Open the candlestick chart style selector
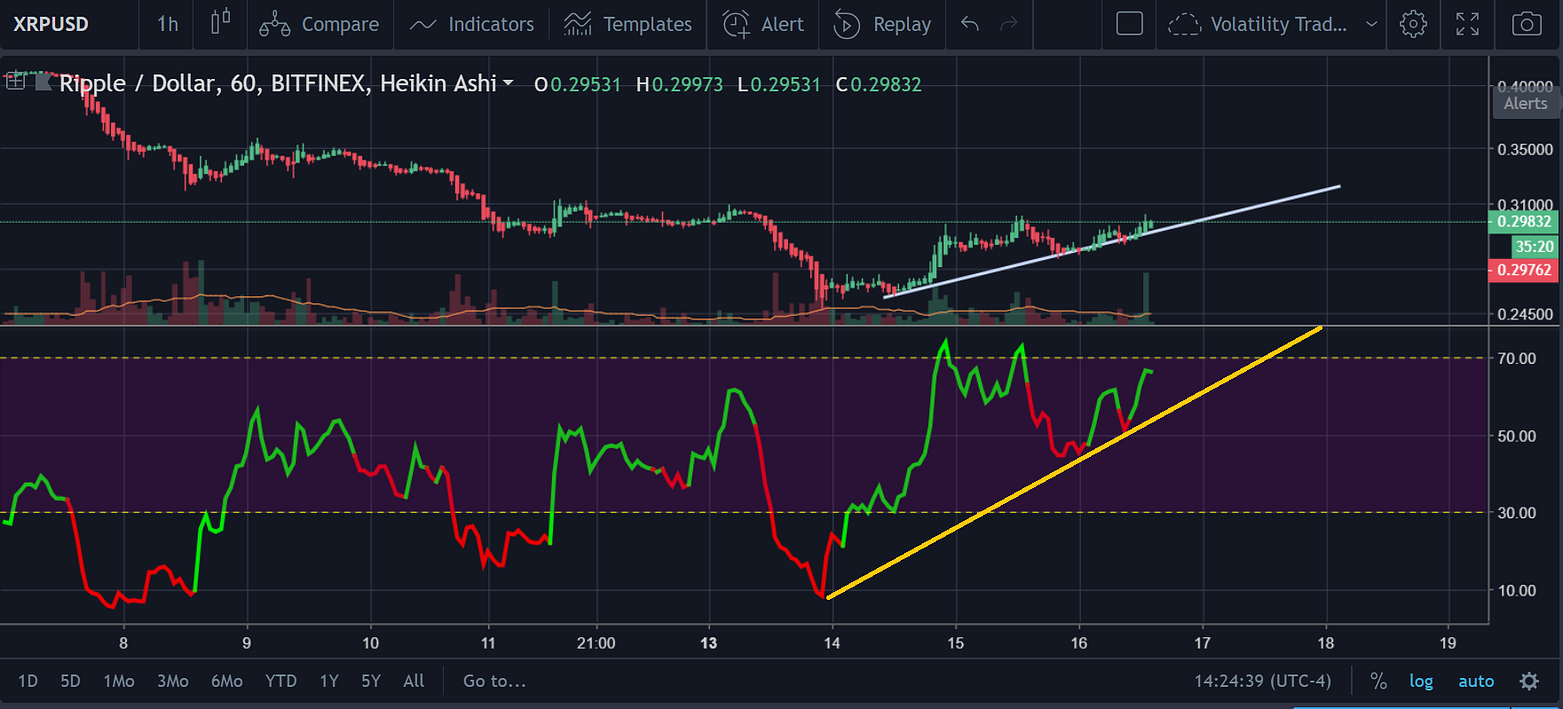Viewport: 1563px width, 709px height. 221,24
